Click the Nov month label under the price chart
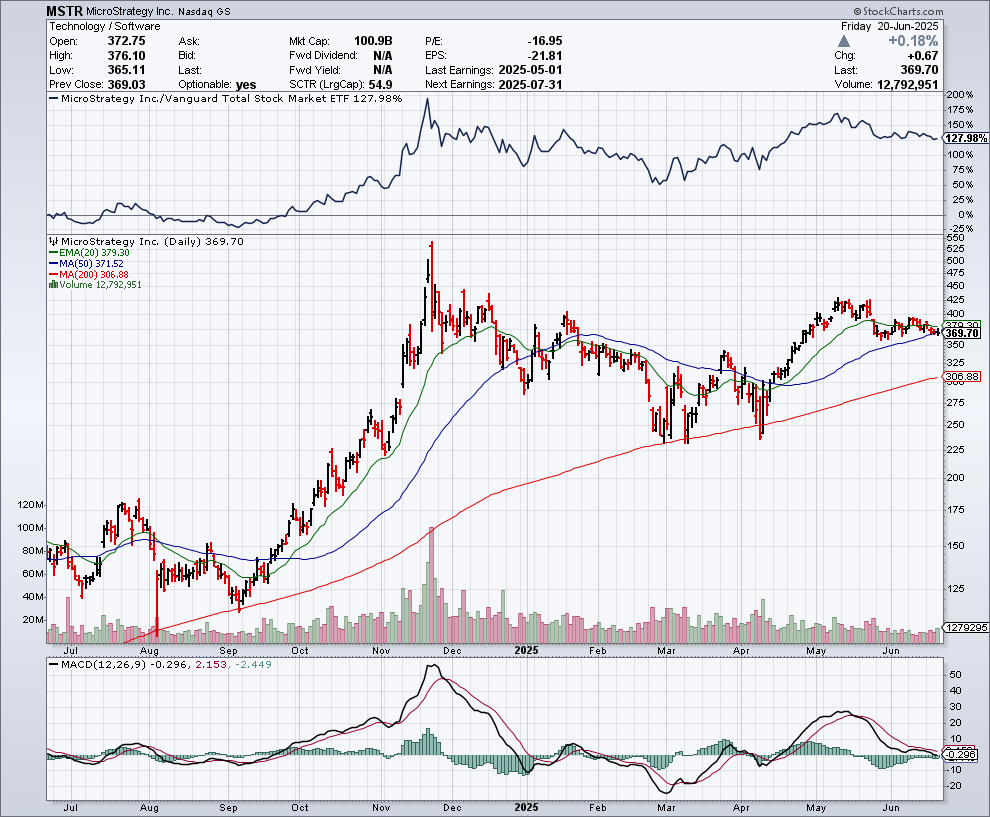 (381, 650)
